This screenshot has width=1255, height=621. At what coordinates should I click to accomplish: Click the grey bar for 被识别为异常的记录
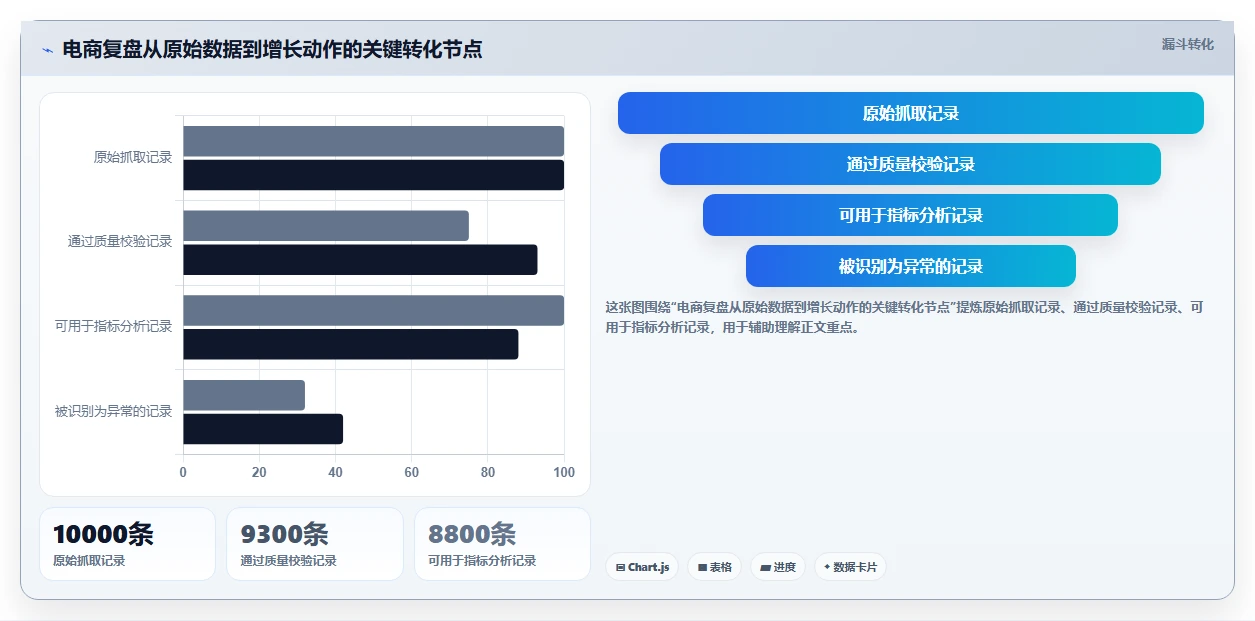244,395
